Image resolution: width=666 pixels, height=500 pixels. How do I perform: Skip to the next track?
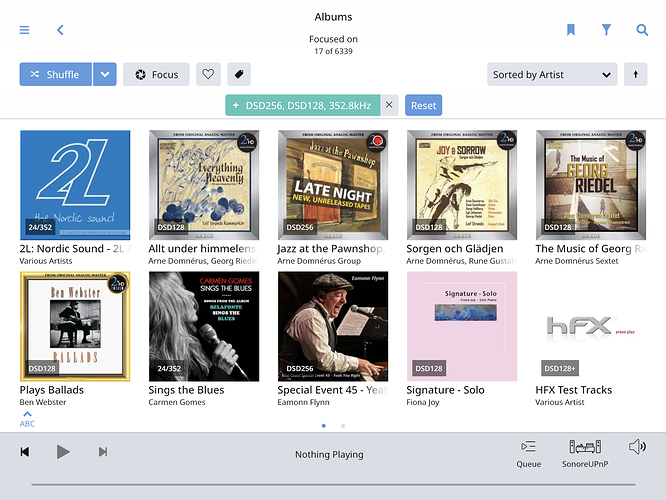[103, 452]
